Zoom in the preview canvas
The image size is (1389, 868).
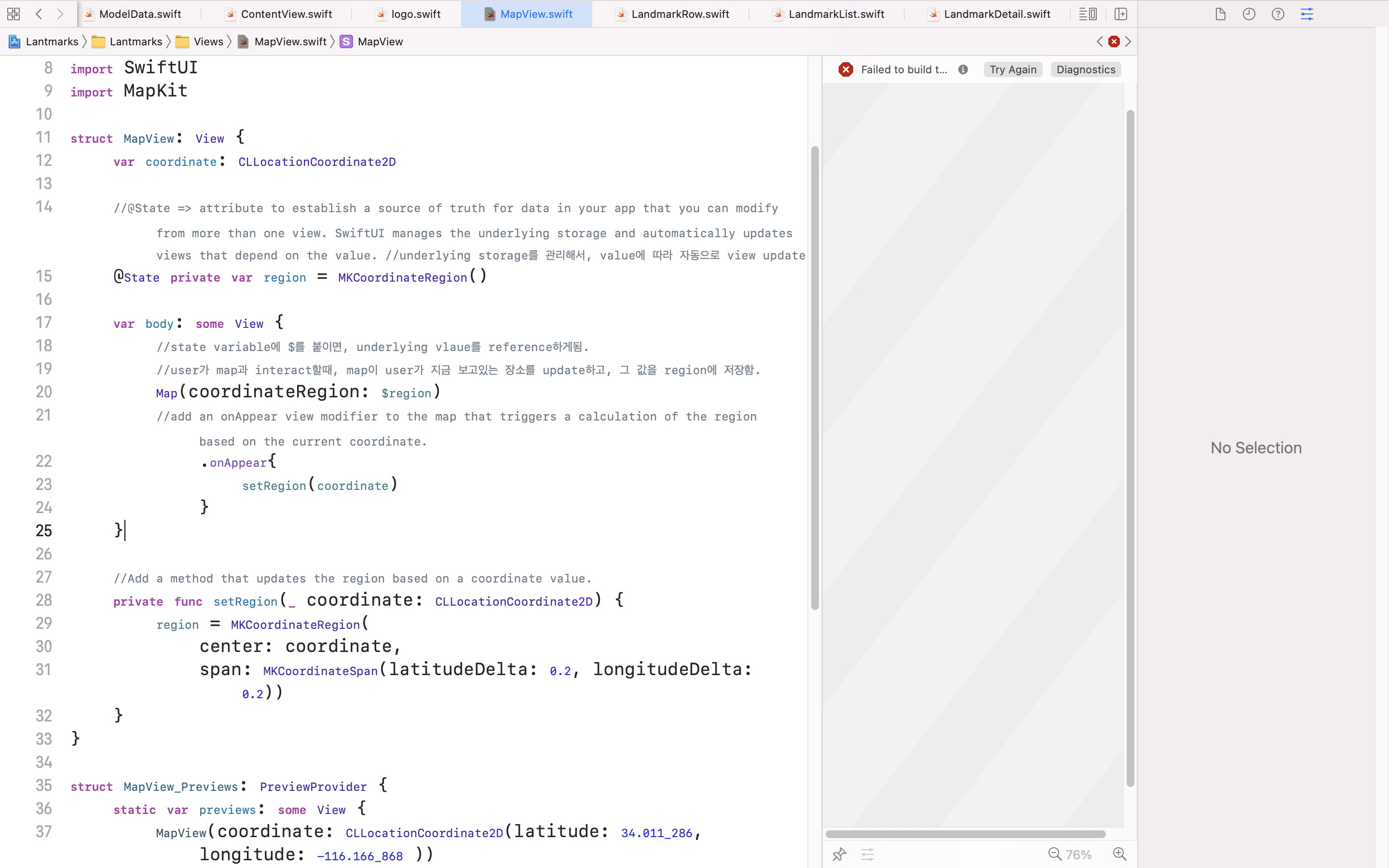point(1119,854)
